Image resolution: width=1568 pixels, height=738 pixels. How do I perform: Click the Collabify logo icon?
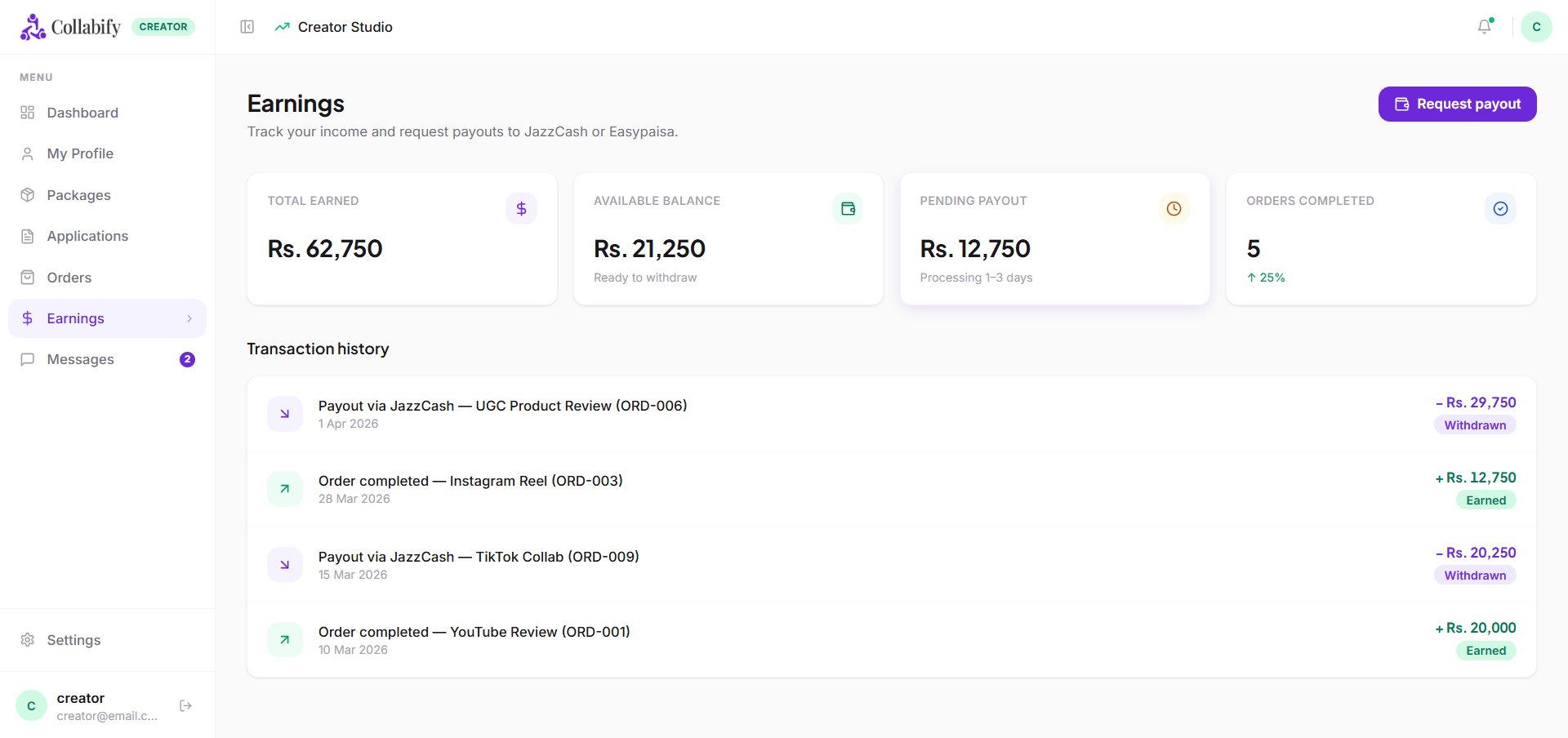coord(33,27)
